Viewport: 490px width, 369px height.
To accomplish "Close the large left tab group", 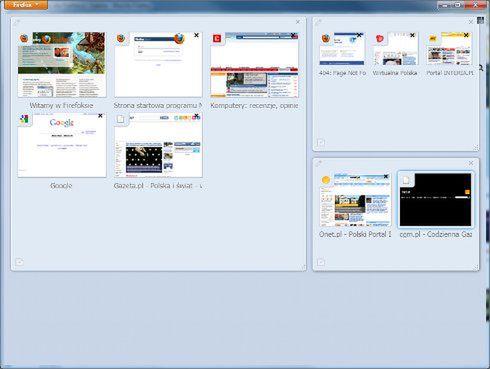I will tap(298, 22).
